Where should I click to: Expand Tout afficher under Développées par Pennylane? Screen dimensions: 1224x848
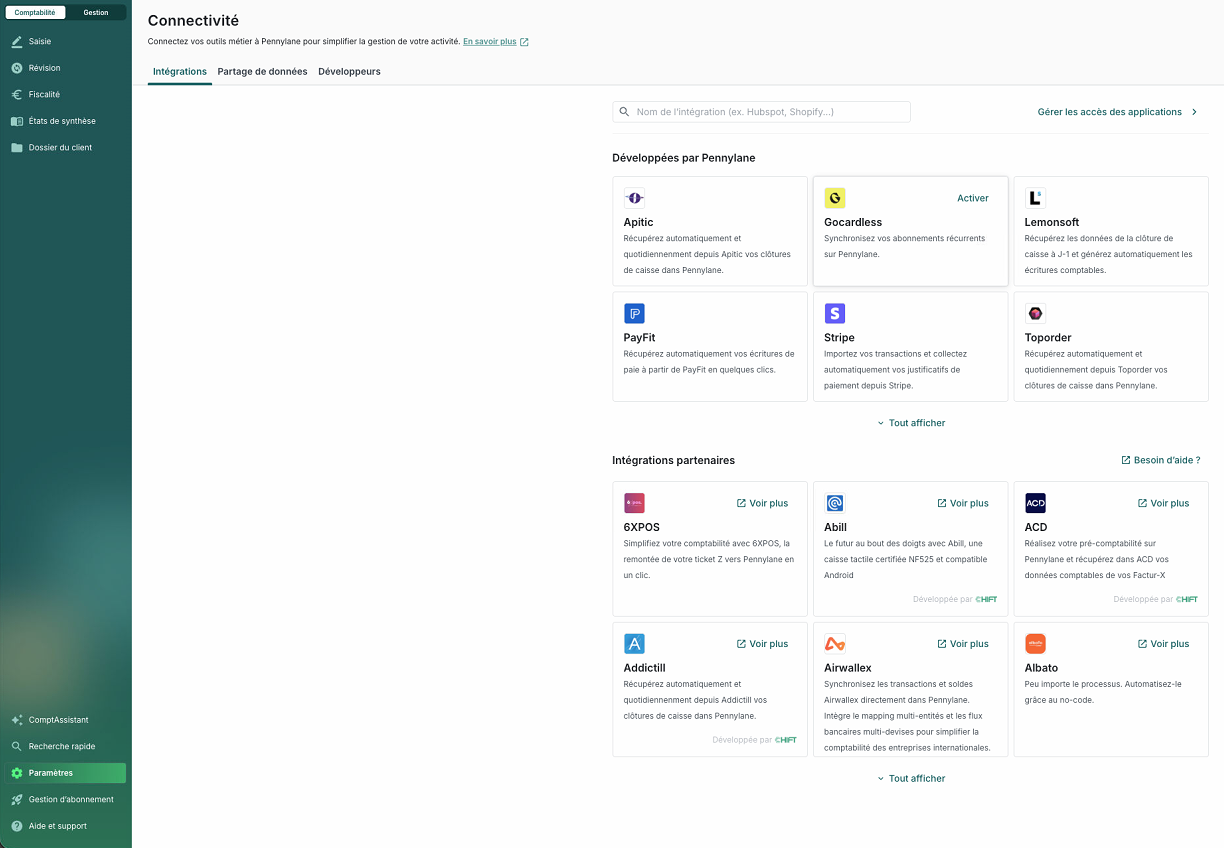pyautogui.click(x=911, y=423)
